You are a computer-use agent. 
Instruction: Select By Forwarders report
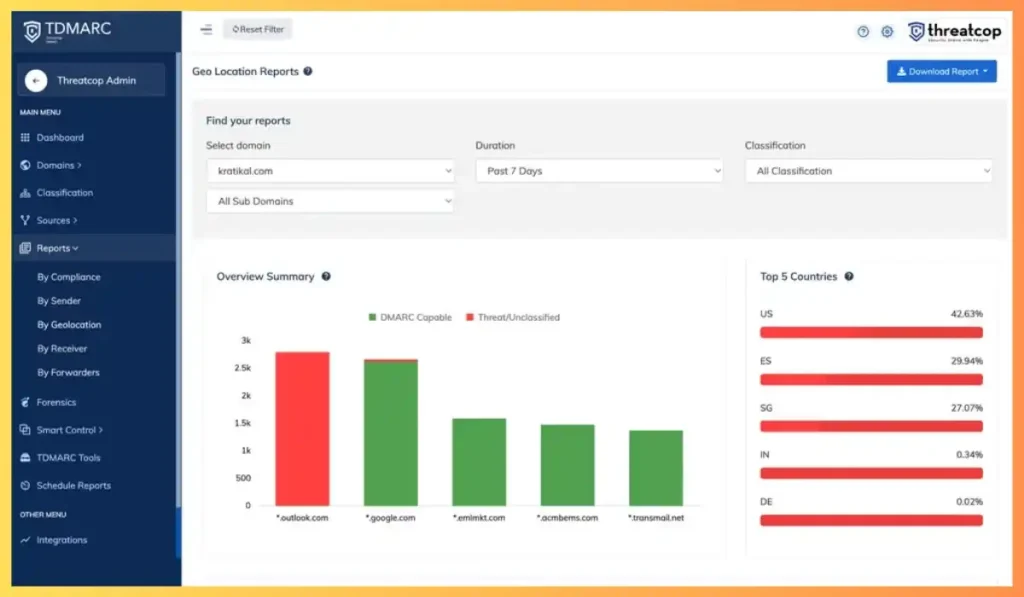(x=68, y=372)
